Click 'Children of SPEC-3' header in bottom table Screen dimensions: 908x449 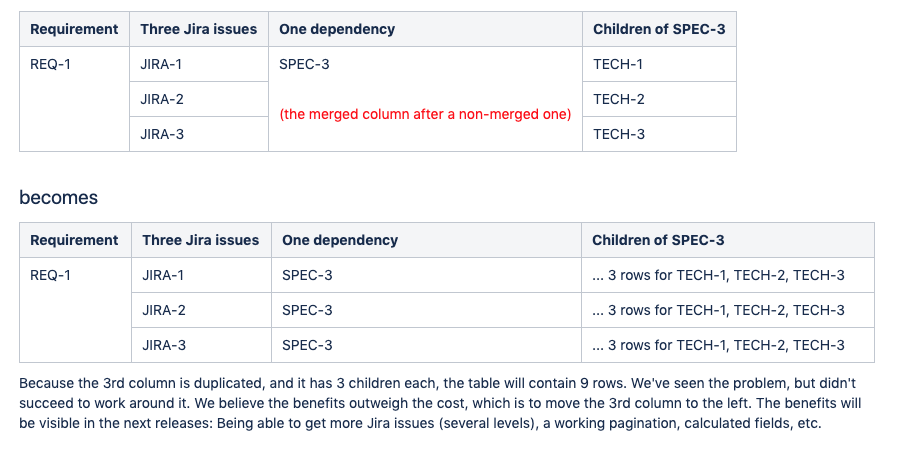pos(658,240)
